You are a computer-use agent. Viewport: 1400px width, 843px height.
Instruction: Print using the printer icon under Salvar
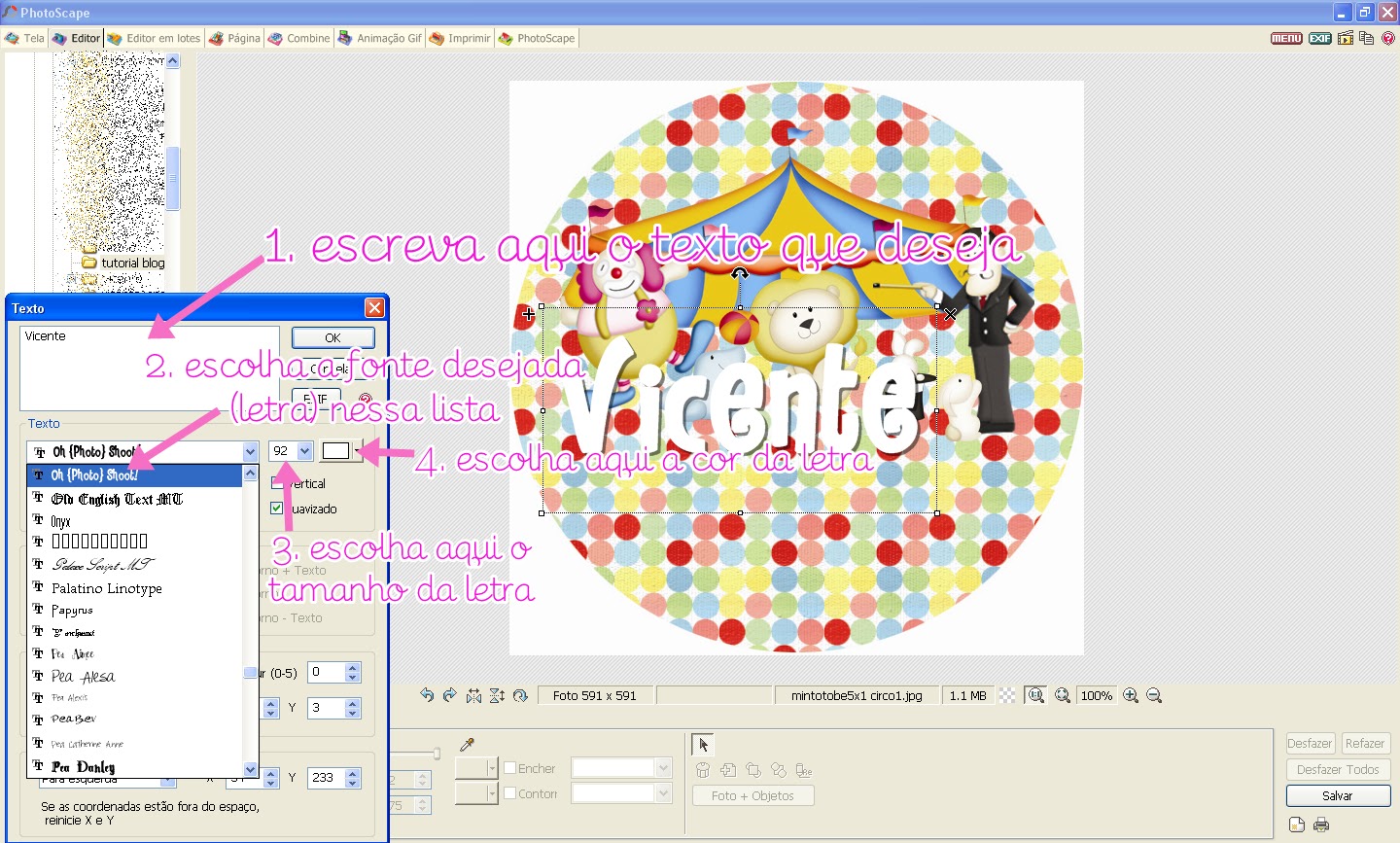point(1321,825)
